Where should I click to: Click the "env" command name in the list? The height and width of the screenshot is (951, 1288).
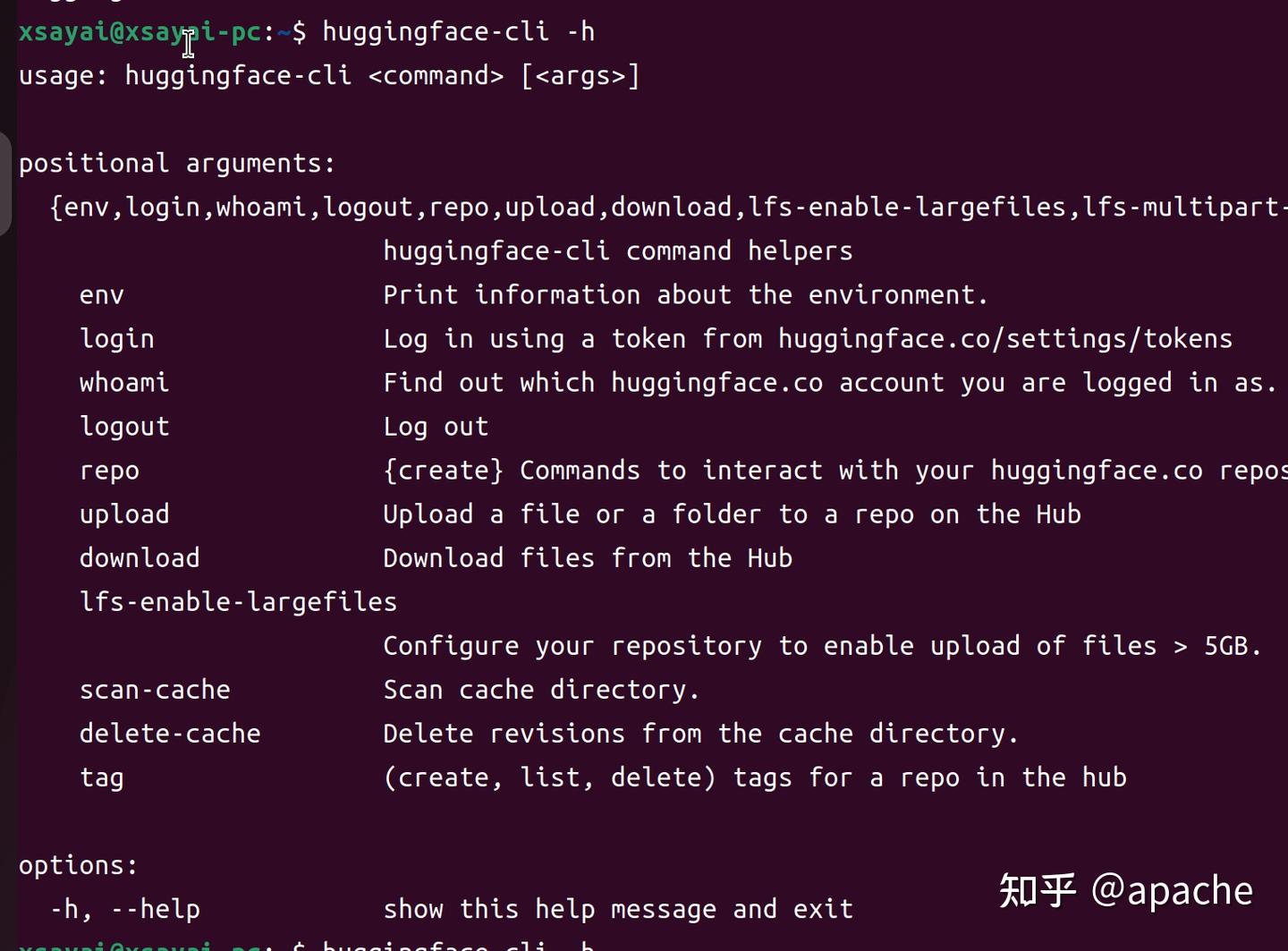tap(101, 295)
